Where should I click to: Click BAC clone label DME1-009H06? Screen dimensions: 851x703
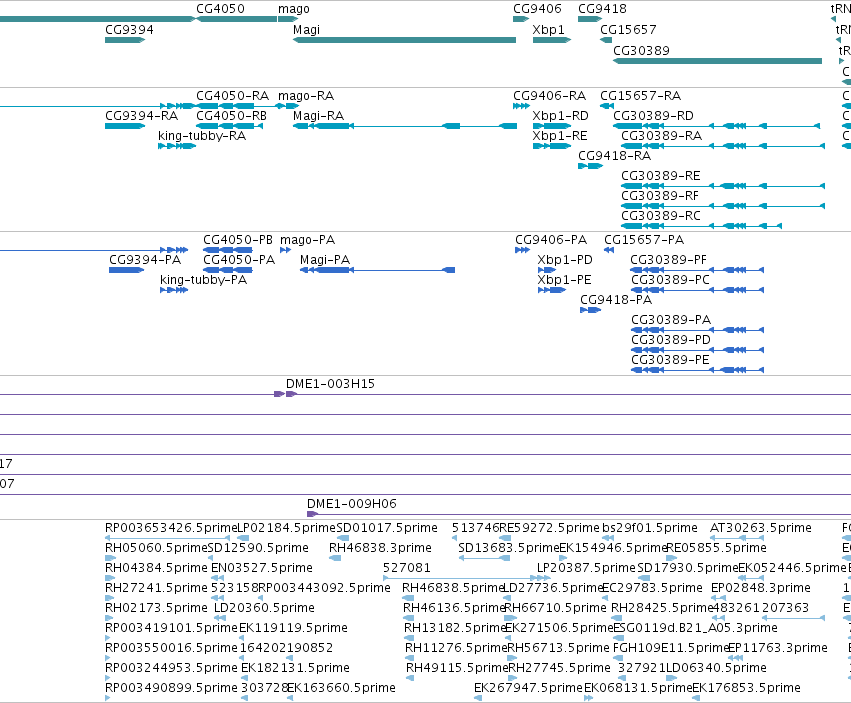tap(352, 504)
